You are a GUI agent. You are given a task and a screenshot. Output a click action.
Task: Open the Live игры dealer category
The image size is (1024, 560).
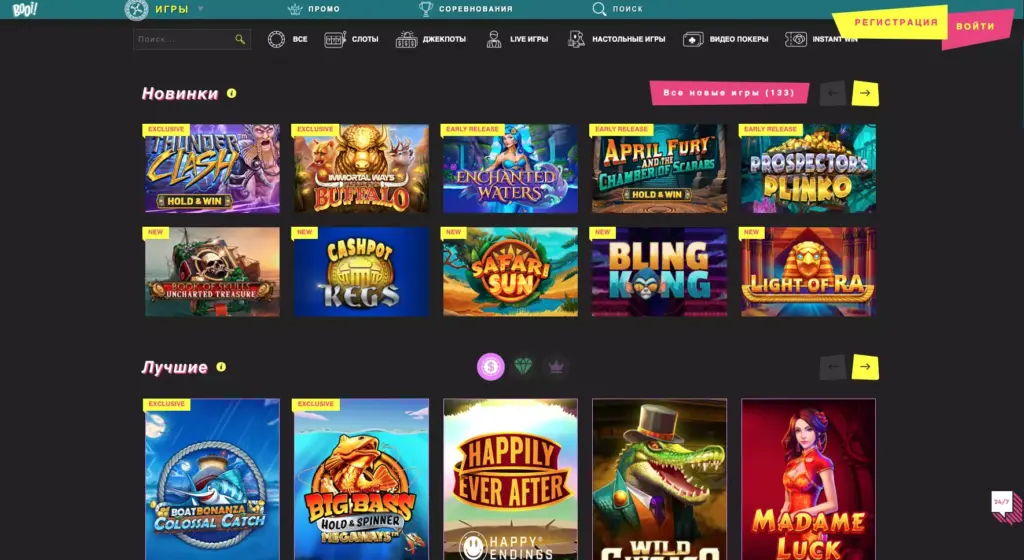pos(517,39)
